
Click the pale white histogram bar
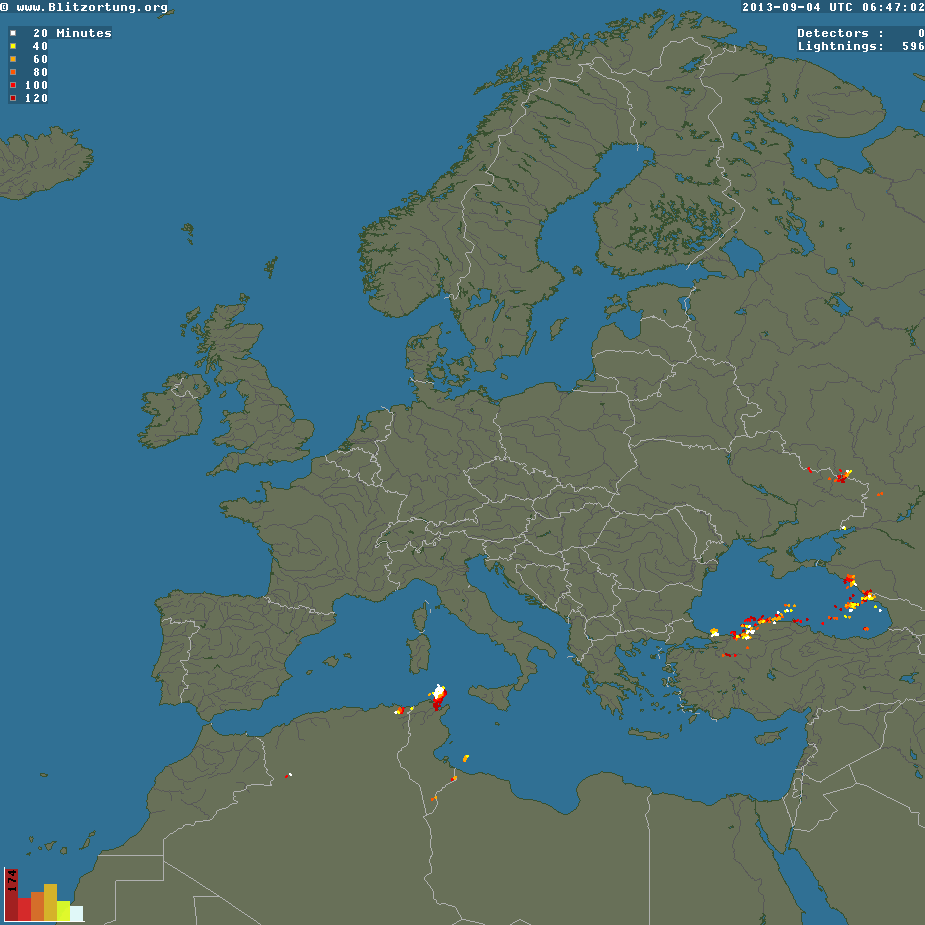(76, 914)
